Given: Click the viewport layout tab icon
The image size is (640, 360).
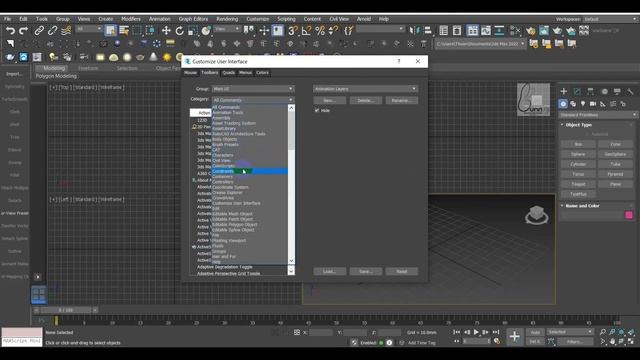Looking at the screenshot, I should pos(39,294).
